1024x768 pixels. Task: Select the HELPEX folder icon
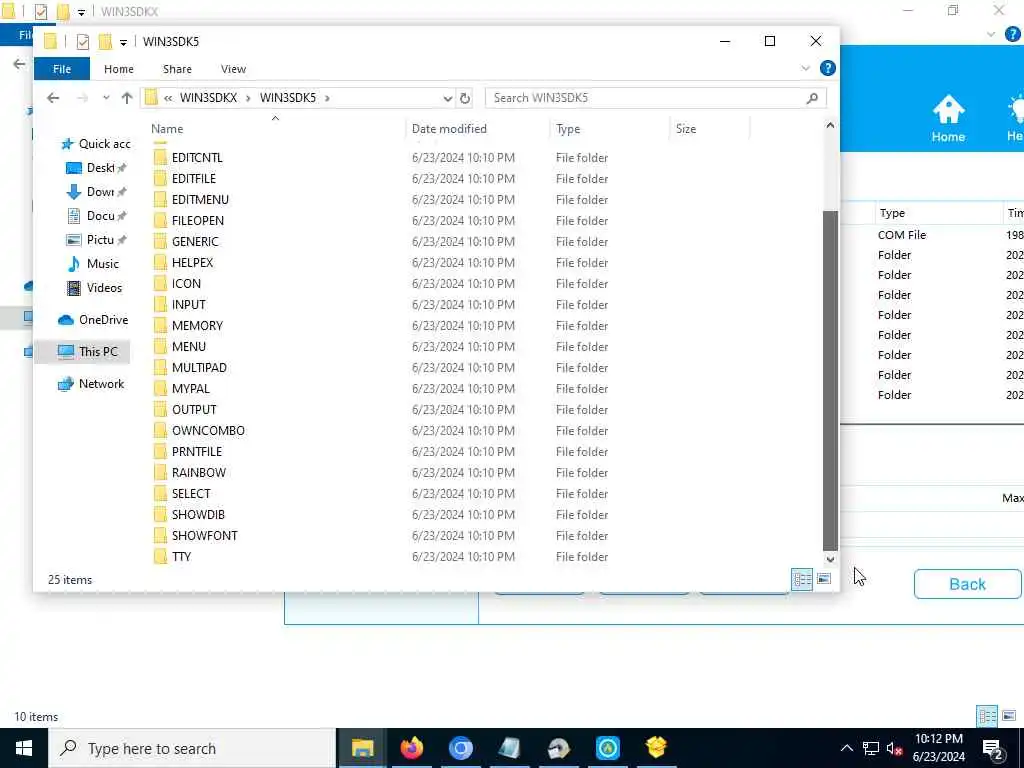160,263
